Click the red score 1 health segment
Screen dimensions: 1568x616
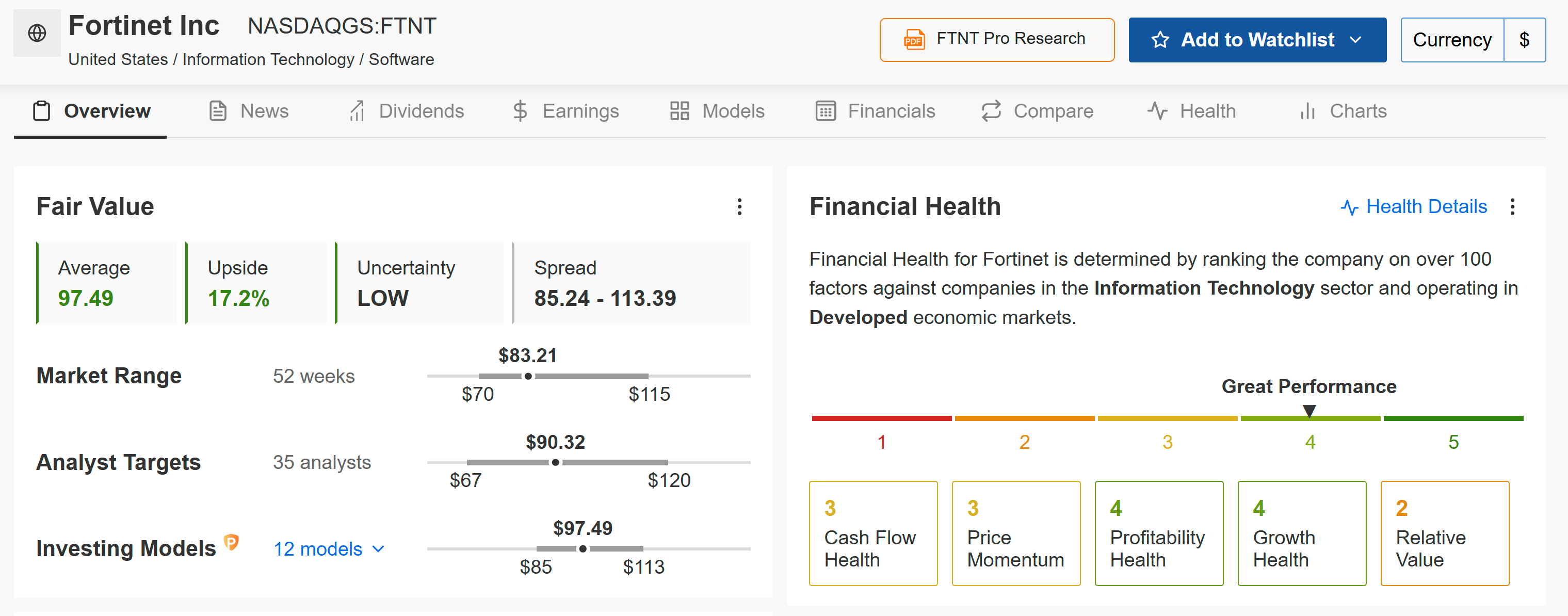[881, 419]
